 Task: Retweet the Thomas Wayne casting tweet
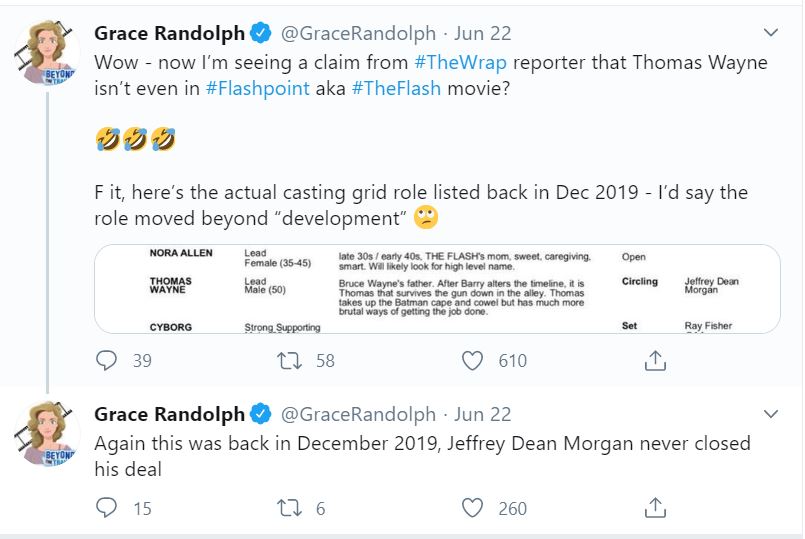[x=289, y=360]
